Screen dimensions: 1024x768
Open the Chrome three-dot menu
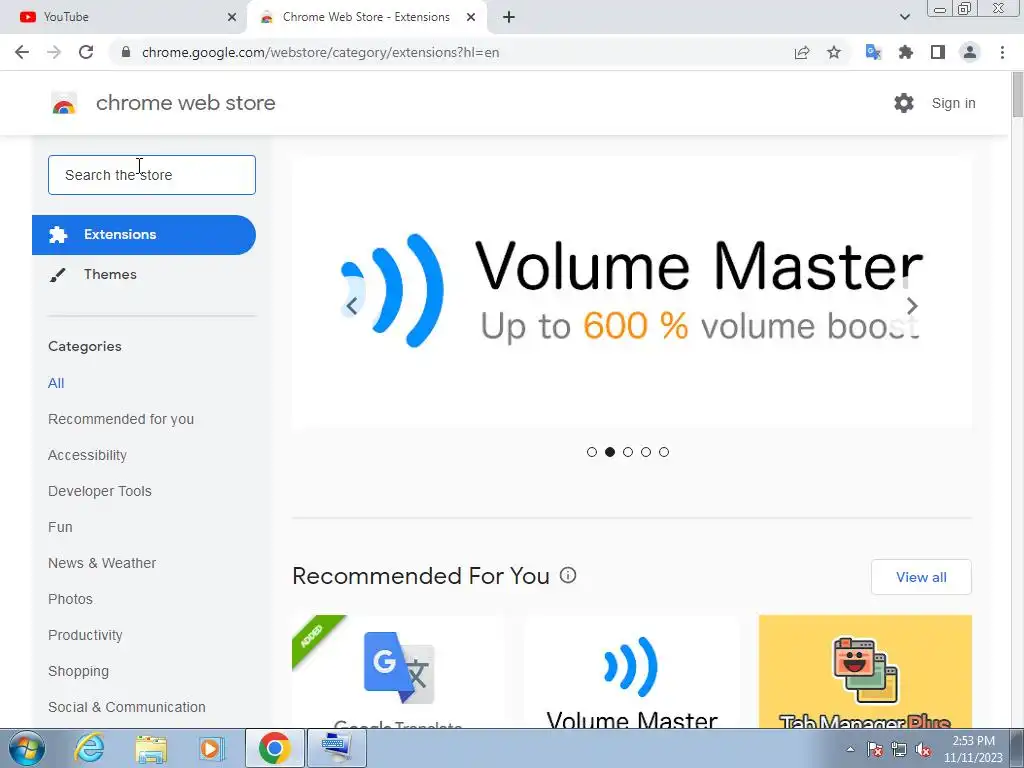coord(1002,52)
